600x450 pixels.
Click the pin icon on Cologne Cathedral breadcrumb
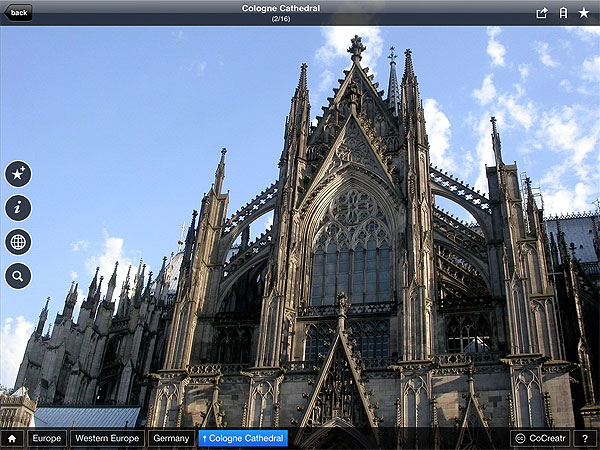[205, 438]
